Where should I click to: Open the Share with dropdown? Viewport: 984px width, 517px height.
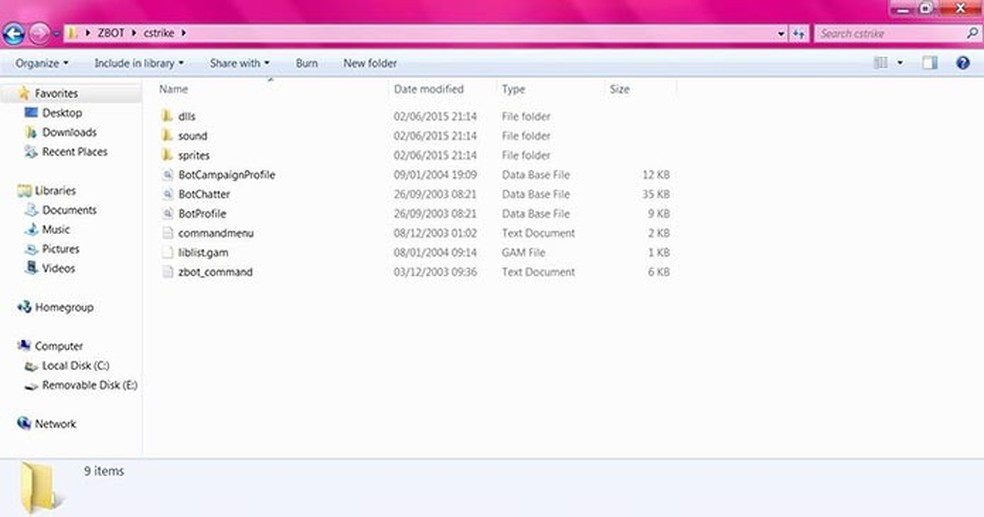click(239, 63)
